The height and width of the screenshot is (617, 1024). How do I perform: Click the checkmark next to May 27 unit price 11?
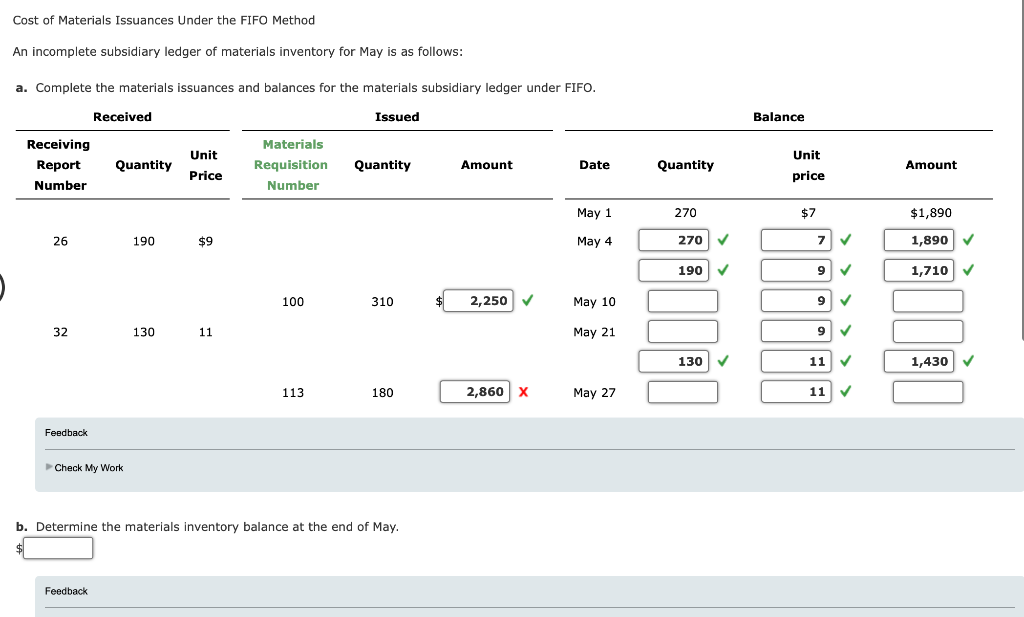[x=845, y=392]
